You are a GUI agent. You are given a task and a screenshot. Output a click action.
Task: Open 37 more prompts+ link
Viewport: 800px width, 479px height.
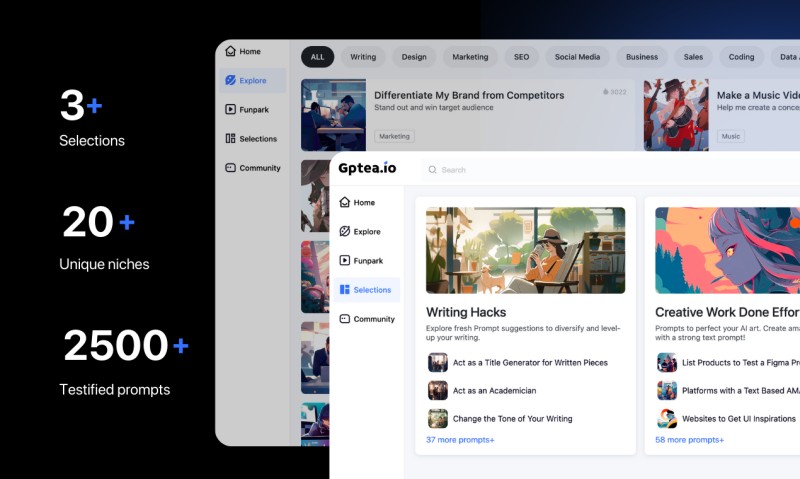[x=460, y=439]
